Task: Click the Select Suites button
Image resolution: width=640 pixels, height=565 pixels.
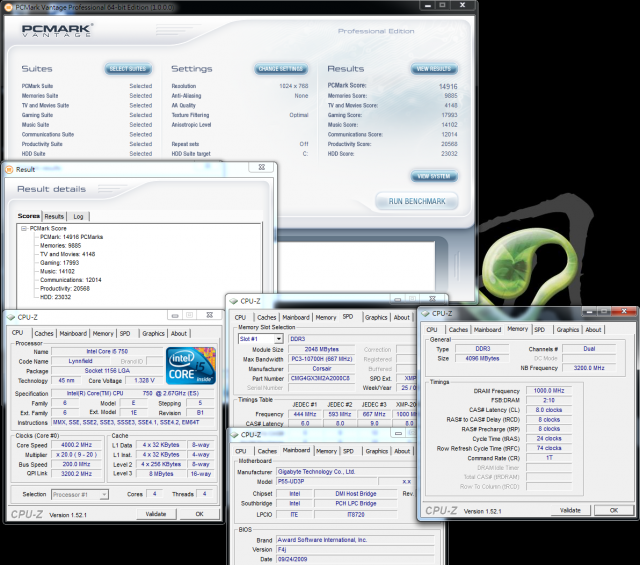Action: pos(128,69)
